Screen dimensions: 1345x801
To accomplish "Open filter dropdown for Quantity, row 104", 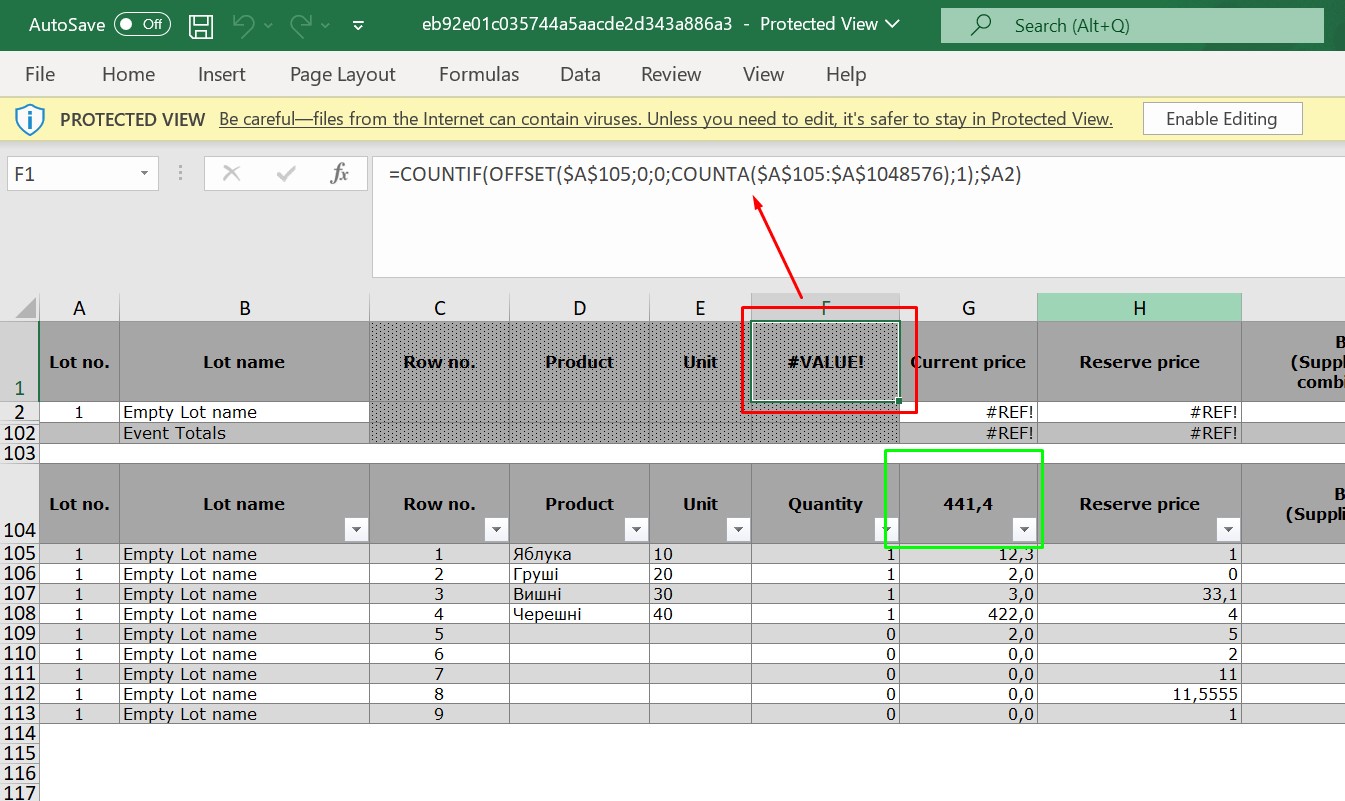I will tap(886, 530).
